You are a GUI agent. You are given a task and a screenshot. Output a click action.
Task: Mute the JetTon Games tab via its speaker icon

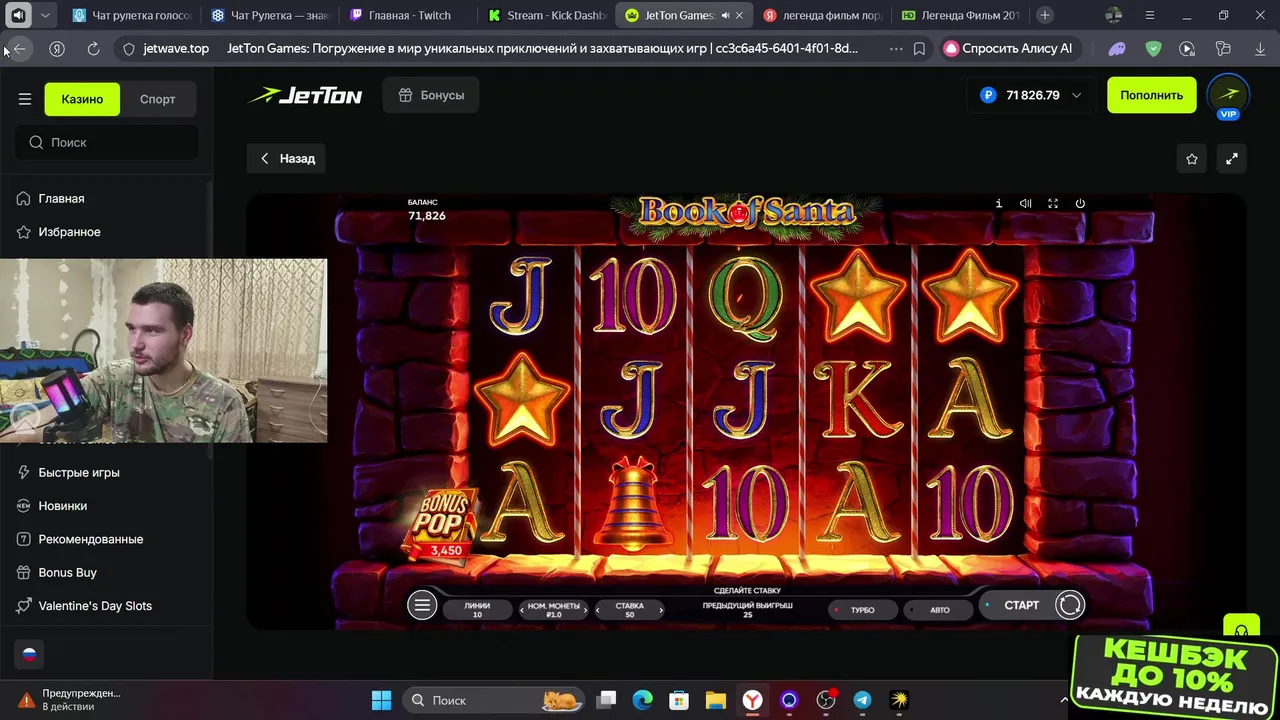pyautogui.click(x=725, y=15)
